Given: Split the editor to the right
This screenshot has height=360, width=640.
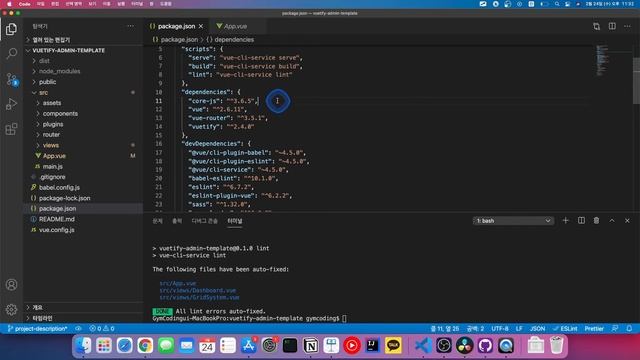Looking at the screenshot, I should coord(612,27).
